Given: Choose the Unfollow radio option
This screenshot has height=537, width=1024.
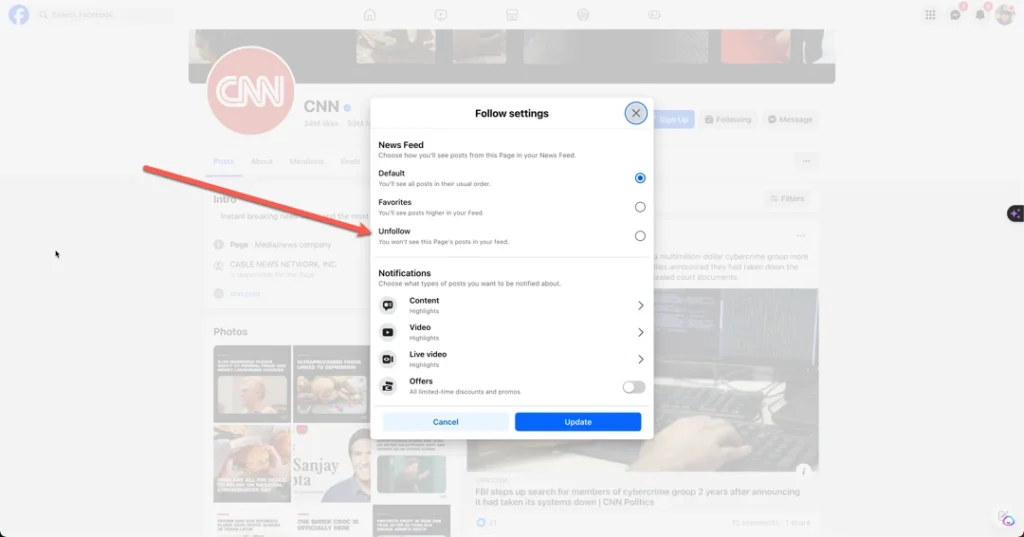Looking at the screenshot, I should (640, 236).
